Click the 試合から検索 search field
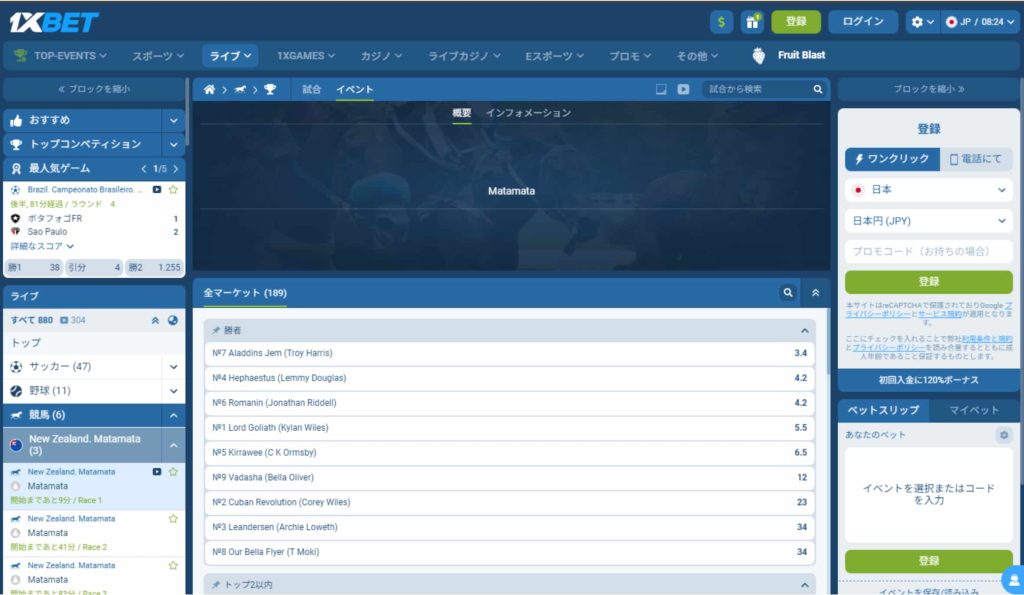Screen dimensions: 1024x595 (758, 89)
